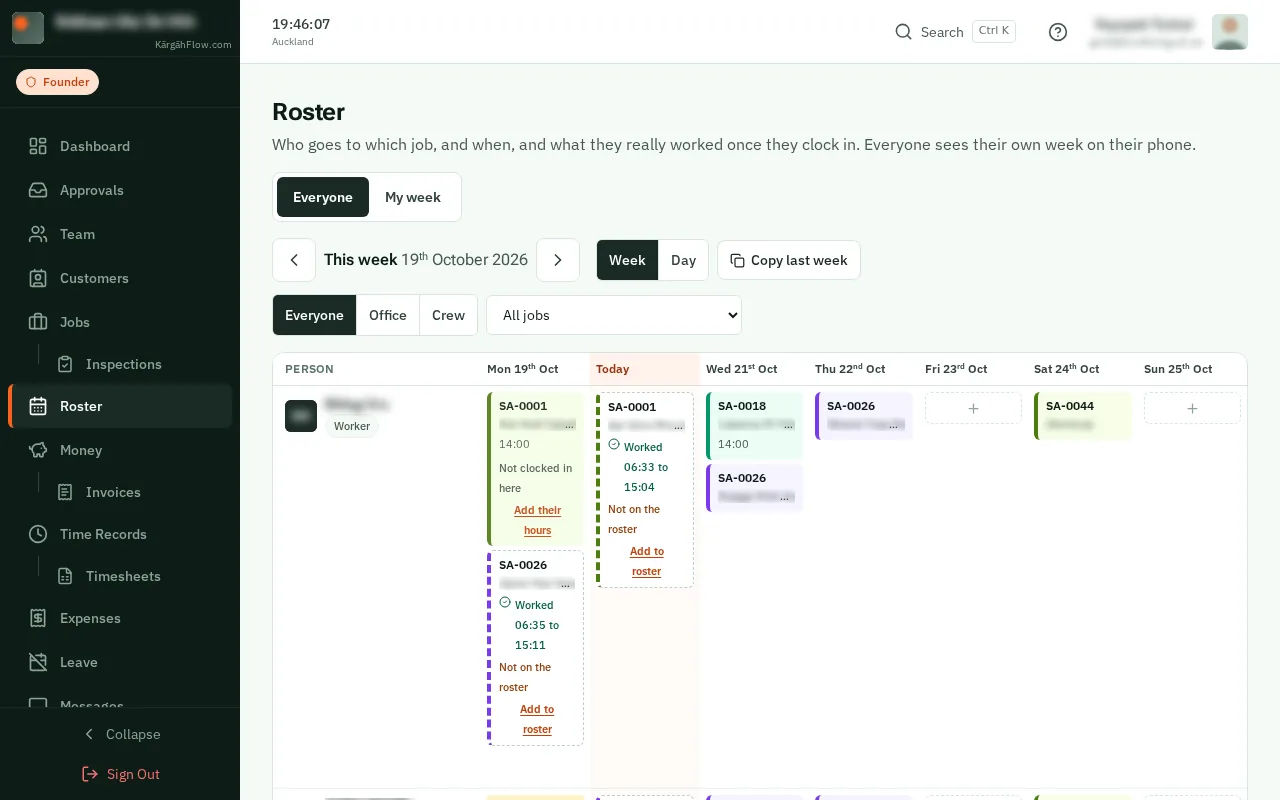Image resolution: width=1280 pixels, height=800 pixels.
Task: Click the Search magnifier icon
Action: [x=903, y=32]
